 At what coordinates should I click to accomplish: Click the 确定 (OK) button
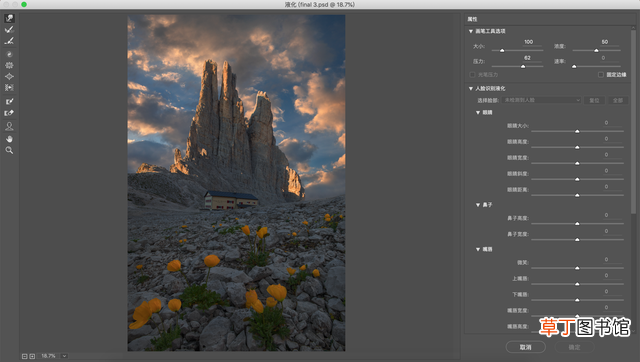point(574,347)
